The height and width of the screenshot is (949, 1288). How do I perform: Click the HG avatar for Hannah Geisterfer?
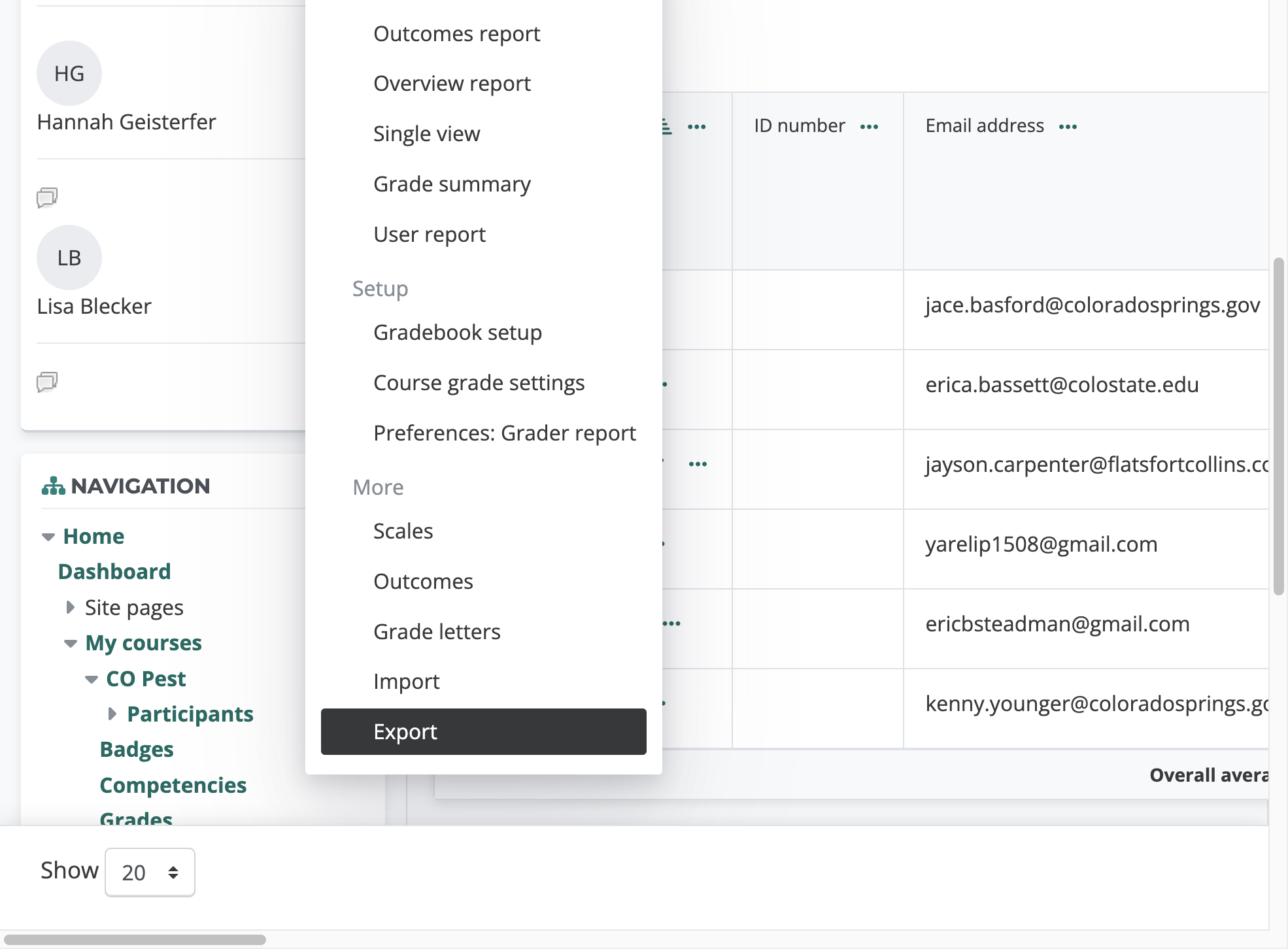pyautogui.click(x=69, y=73)
